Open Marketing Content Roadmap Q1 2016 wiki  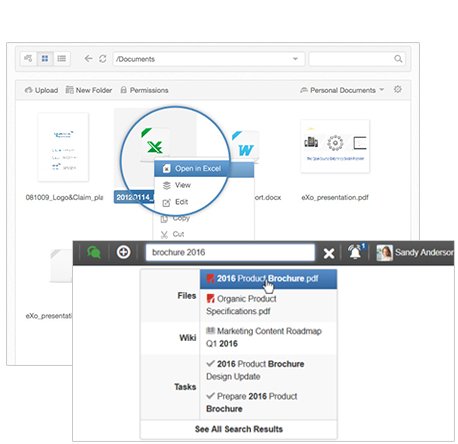[x=268, y=337]
